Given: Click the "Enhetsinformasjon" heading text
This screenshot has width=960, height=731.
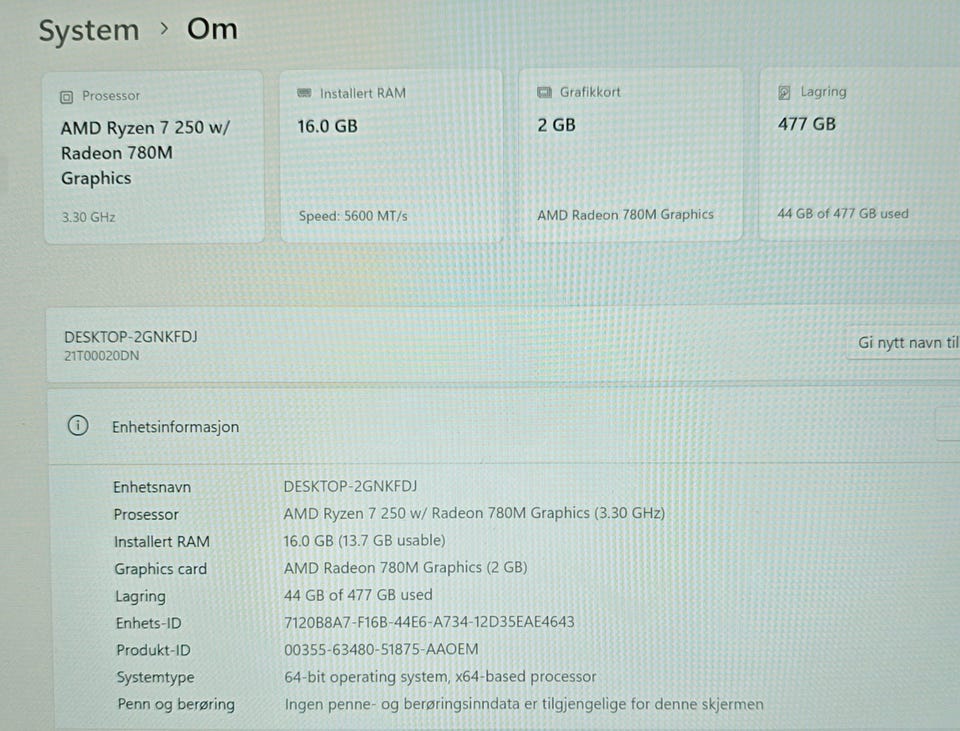Looking at the screenshot, I should point(176,427).
